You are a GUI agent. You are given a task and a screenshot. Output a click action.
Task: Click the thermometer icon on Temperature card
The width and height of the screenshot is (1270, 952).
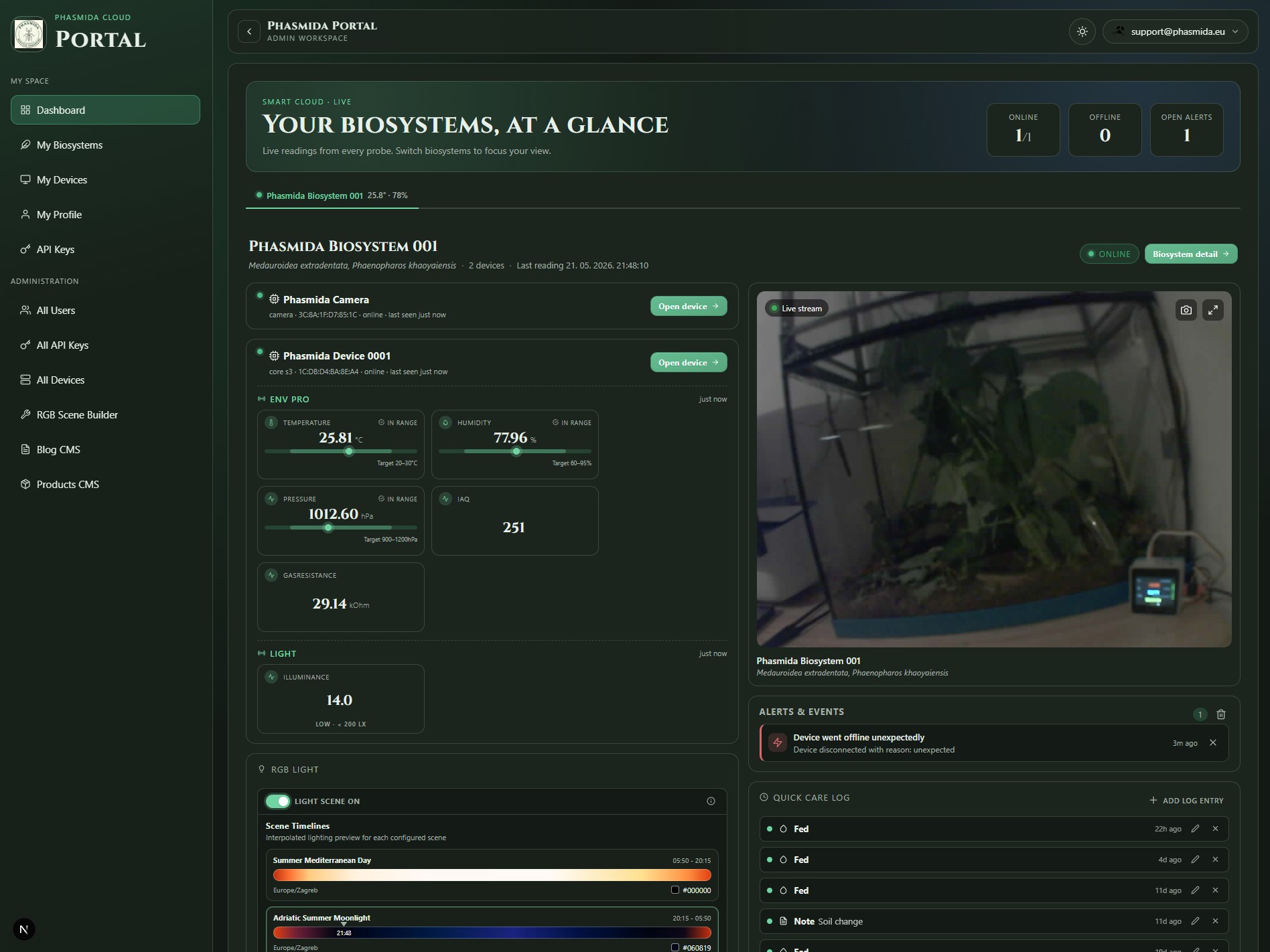point(271,422)
